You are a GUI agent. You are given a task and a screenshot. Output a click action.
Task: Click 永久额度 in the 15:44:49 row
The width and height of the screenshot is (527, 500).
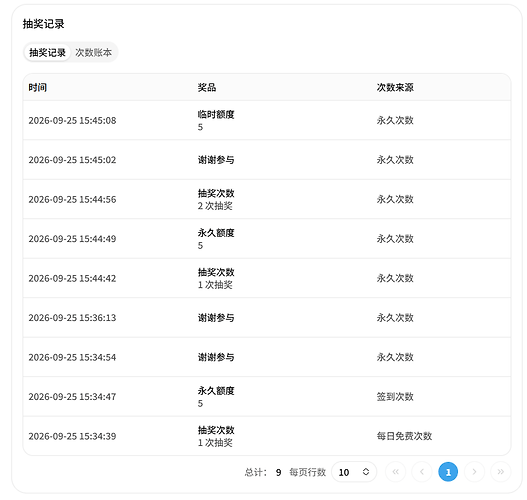(x=216, y=233)
